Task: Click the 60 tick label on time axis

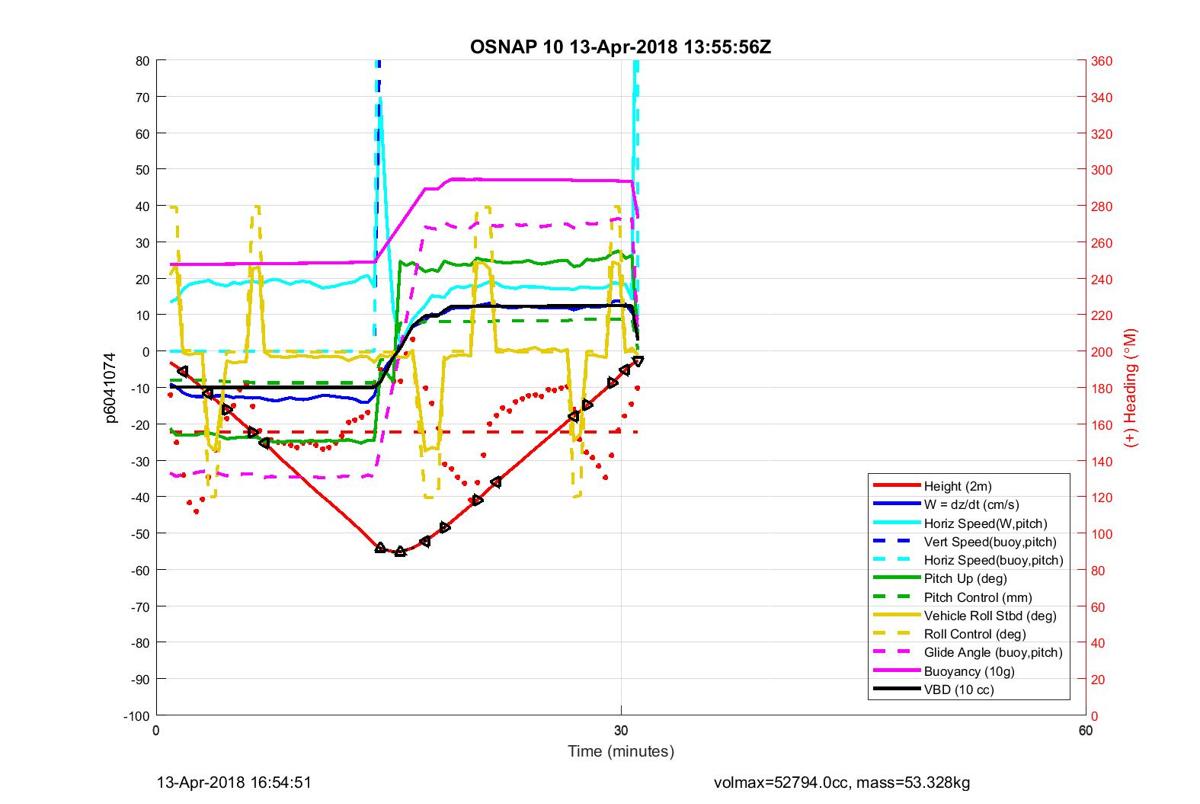Action: (x=1085, y=731)
